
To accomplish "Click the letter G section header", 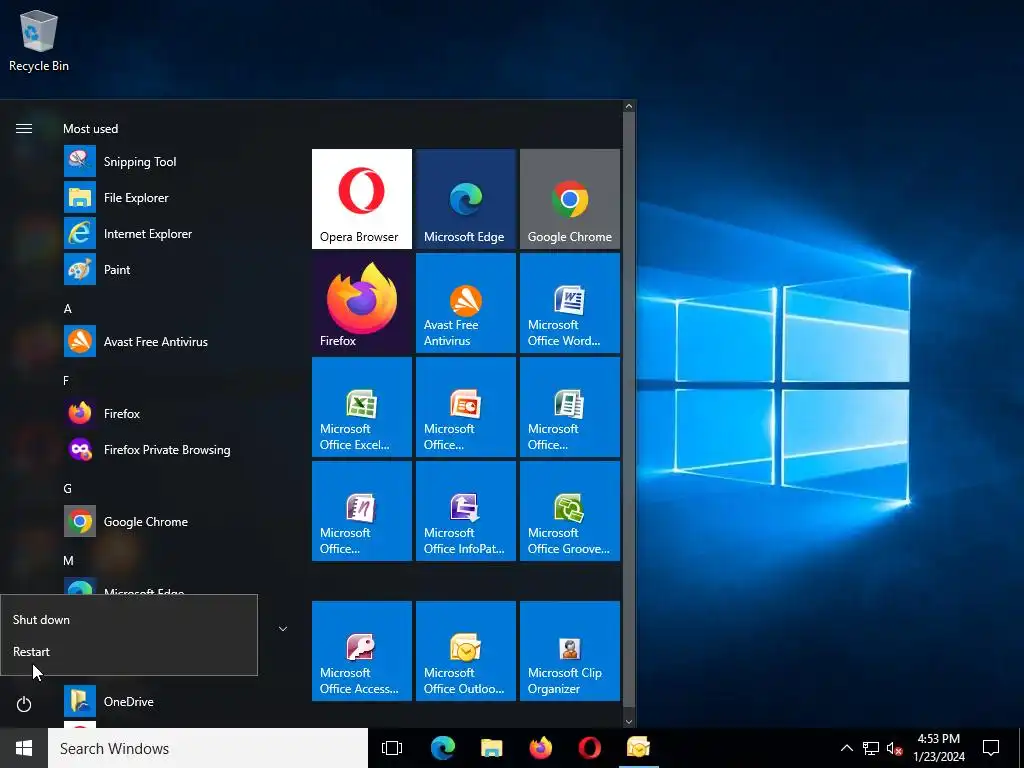I will [x=67, y=488].
